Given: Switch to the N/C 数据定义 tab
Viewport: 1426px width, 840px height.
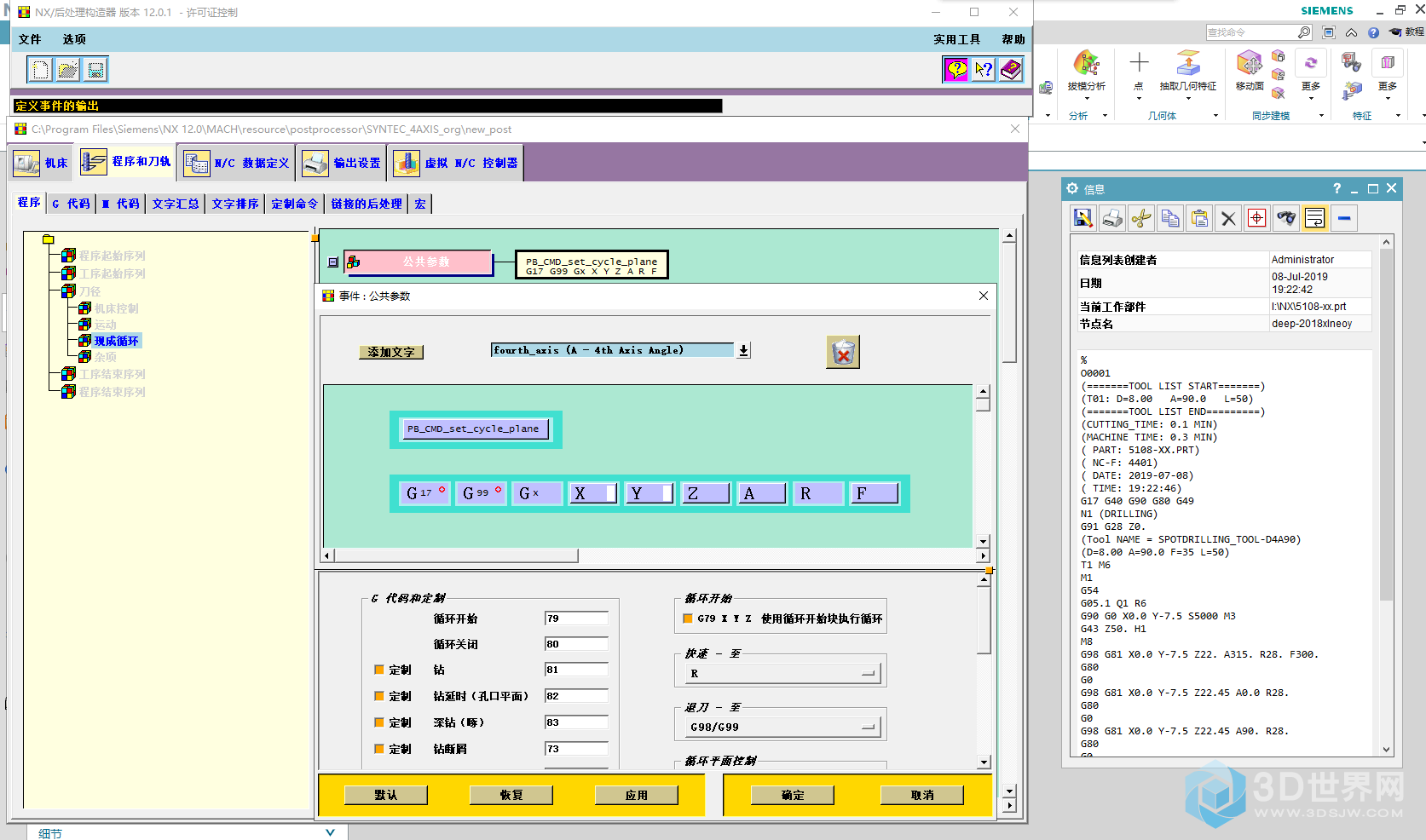Looking at the screenshot, I should pos(238,163).
